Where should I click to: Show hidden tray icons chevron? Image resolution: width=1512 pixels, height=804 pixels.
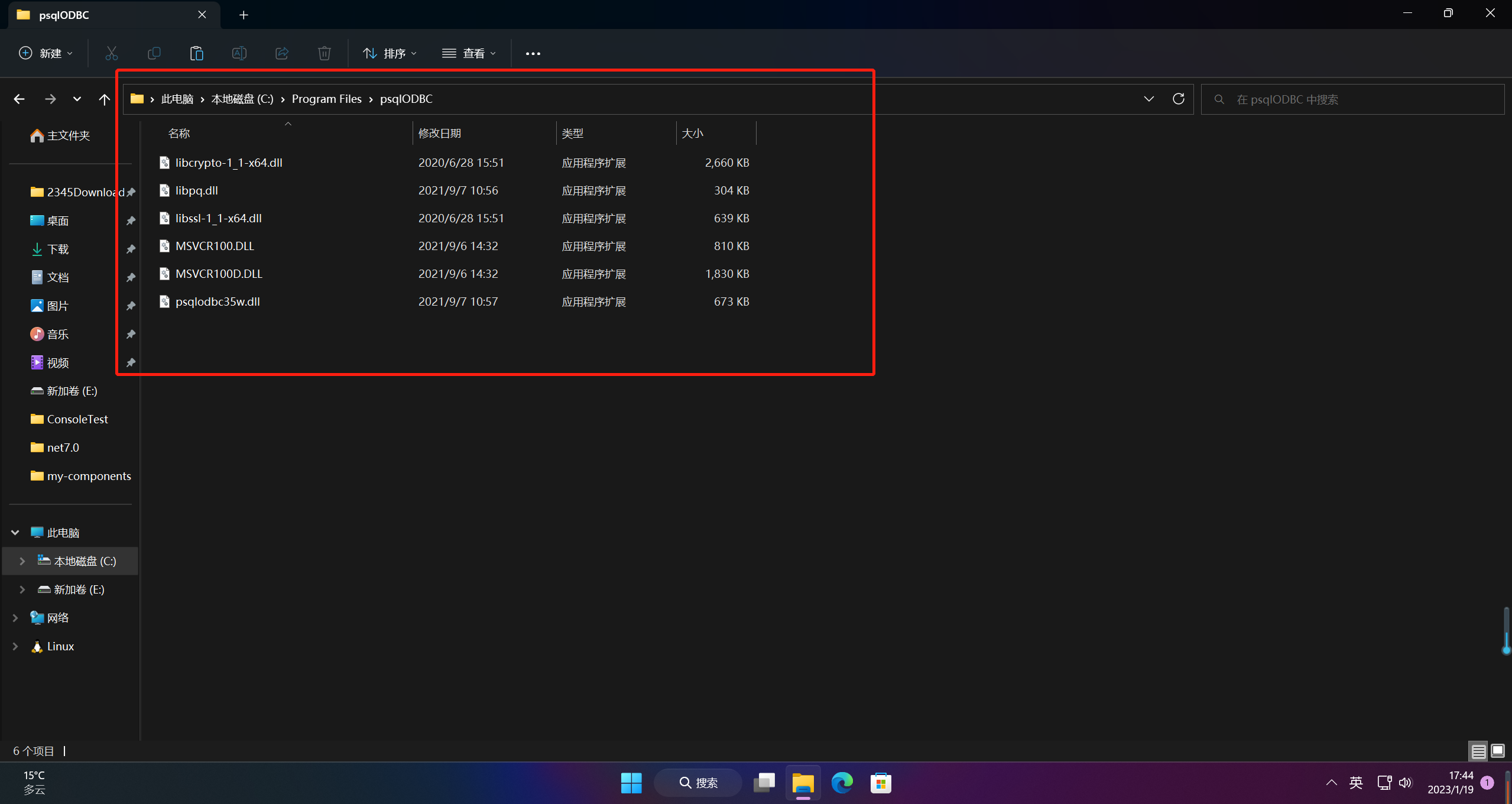[x=1331, y=783]
